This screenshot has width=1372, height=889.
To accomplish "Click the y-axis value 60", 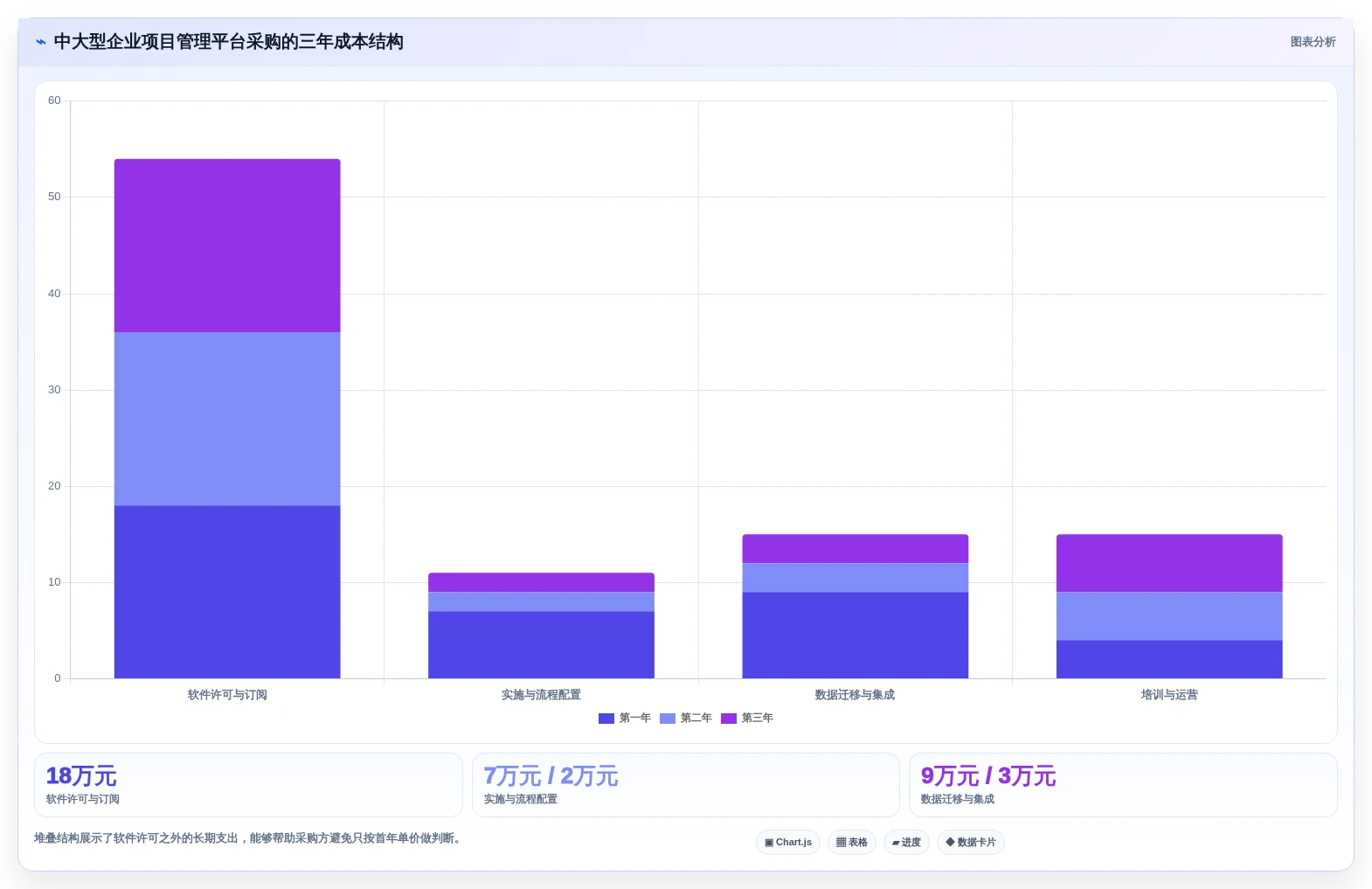I will click(x=54, y=101).
